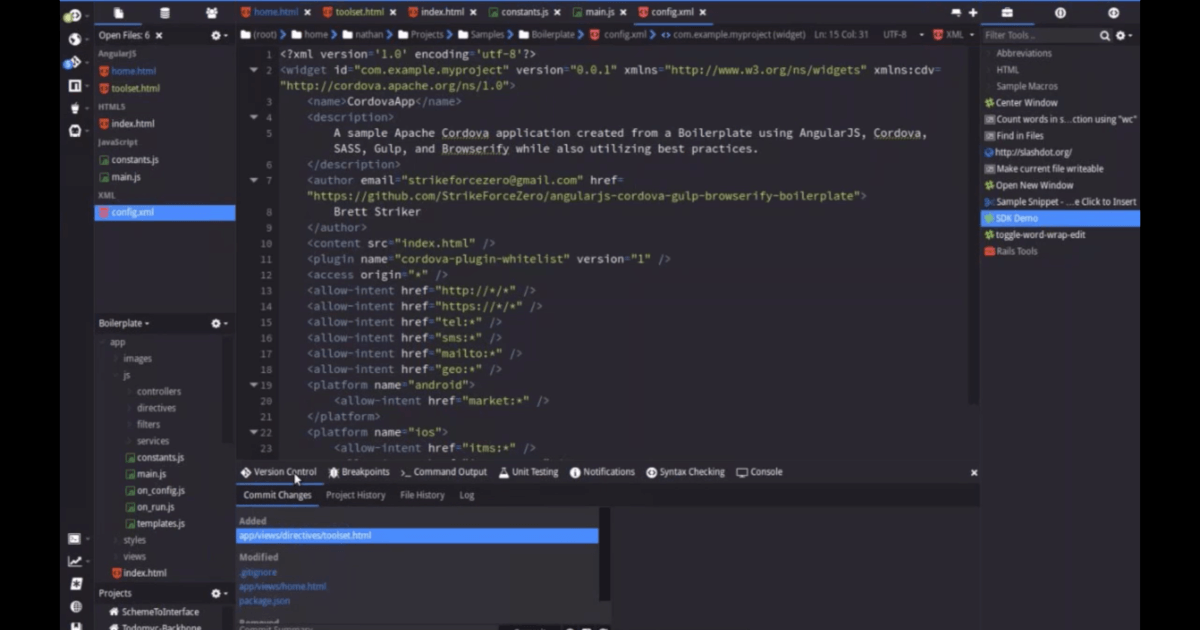This screenshot has width=1200, height=630.
Task: Select the SchemeToInterface project
Action: coord(154,612)
